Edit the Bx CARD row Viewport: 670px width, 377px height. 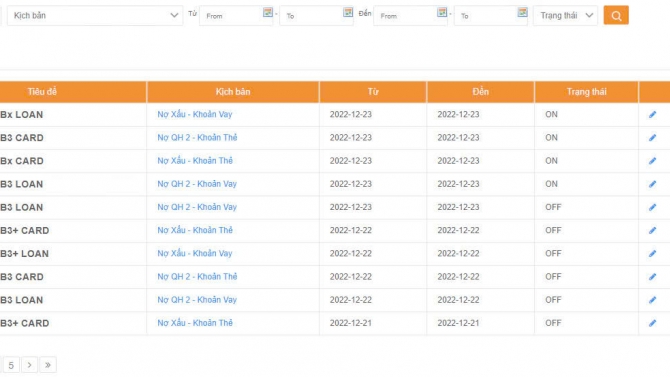tap(652, 161)
